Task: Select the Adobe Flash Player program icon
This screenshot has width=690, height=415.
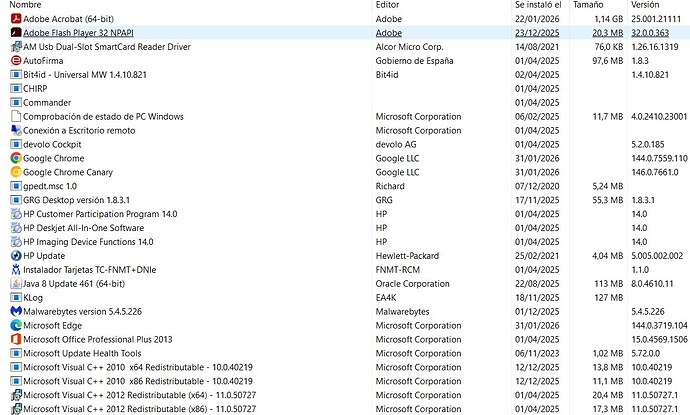Action: [x=15, y=32]
